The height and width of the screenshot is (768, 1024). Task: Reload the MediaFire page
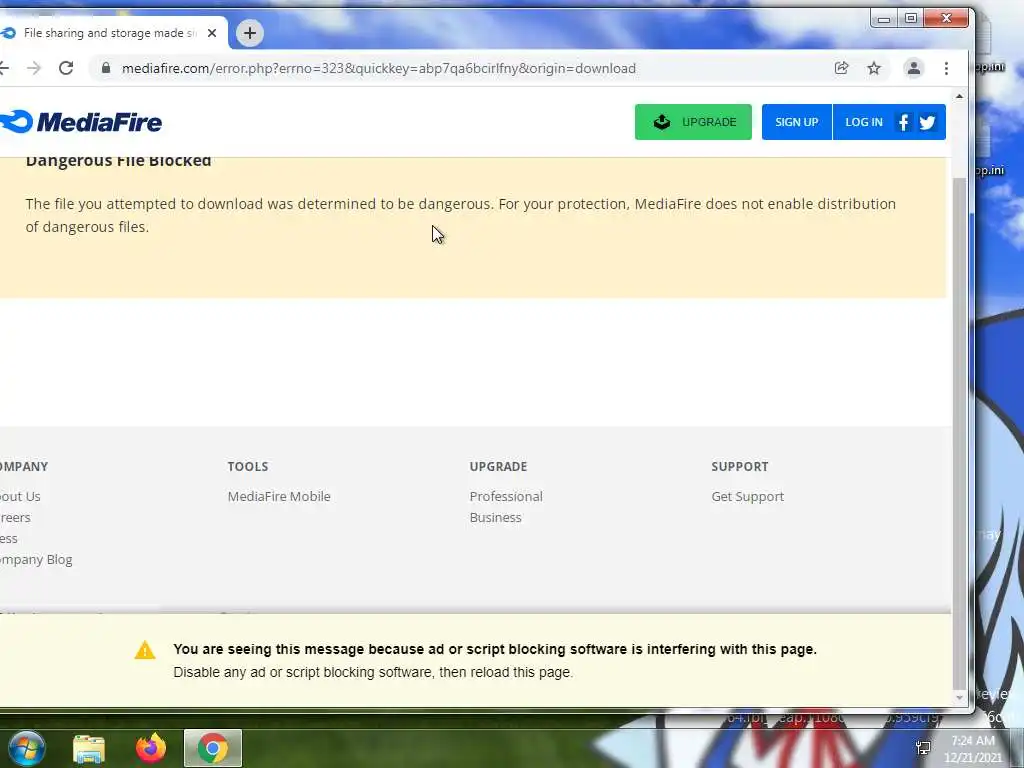coord(66,68)
